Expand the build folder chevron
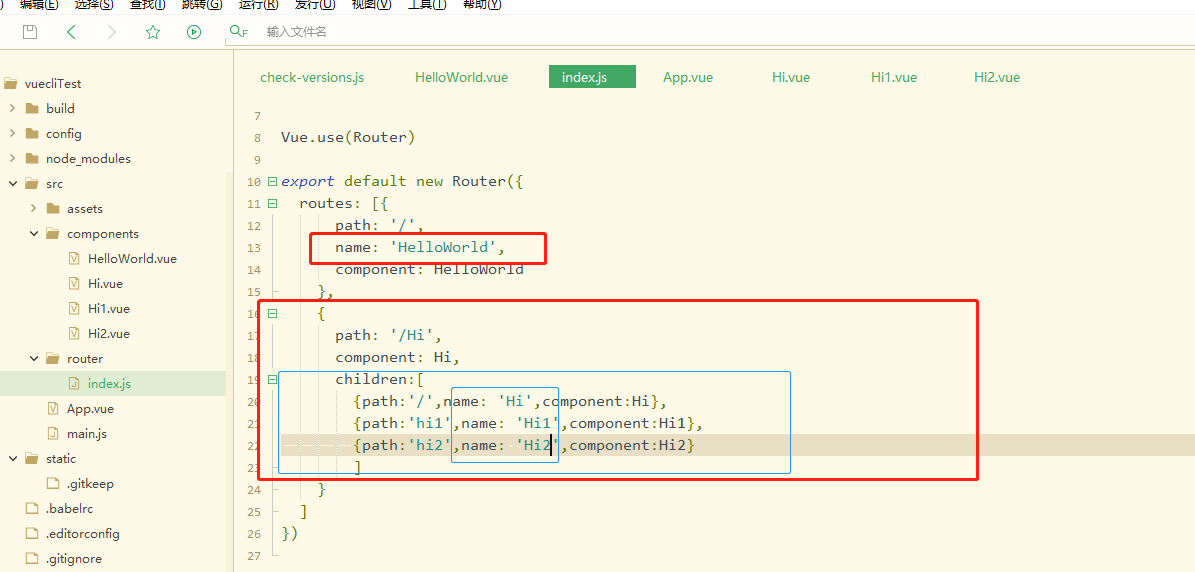Image resolution: width=1195 pixels, height=572 pixels. [12, 108]
